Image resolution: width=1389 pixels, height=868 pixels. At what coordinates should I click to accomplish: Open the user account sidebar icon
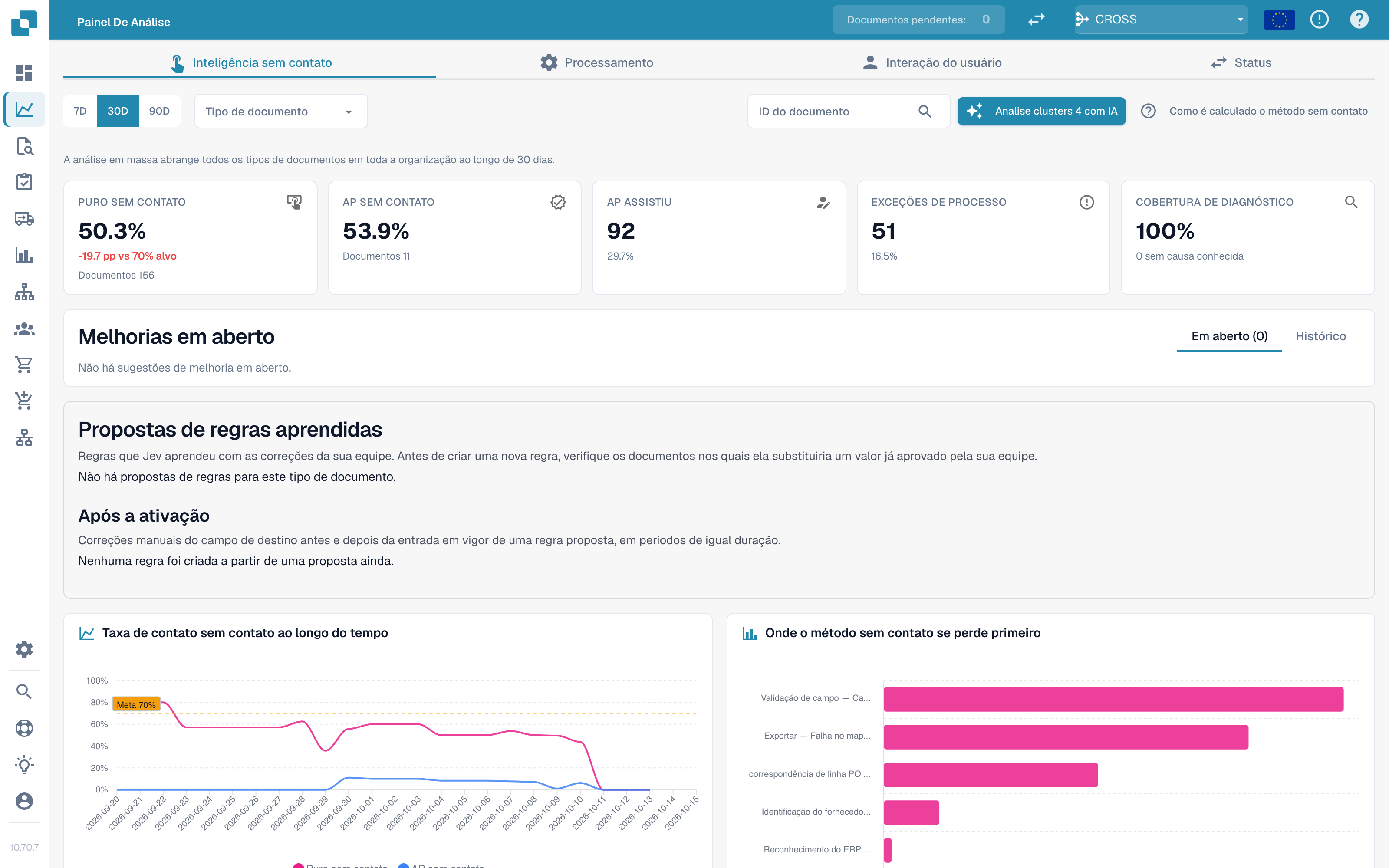pyautogui.click(x=24, y=801)
